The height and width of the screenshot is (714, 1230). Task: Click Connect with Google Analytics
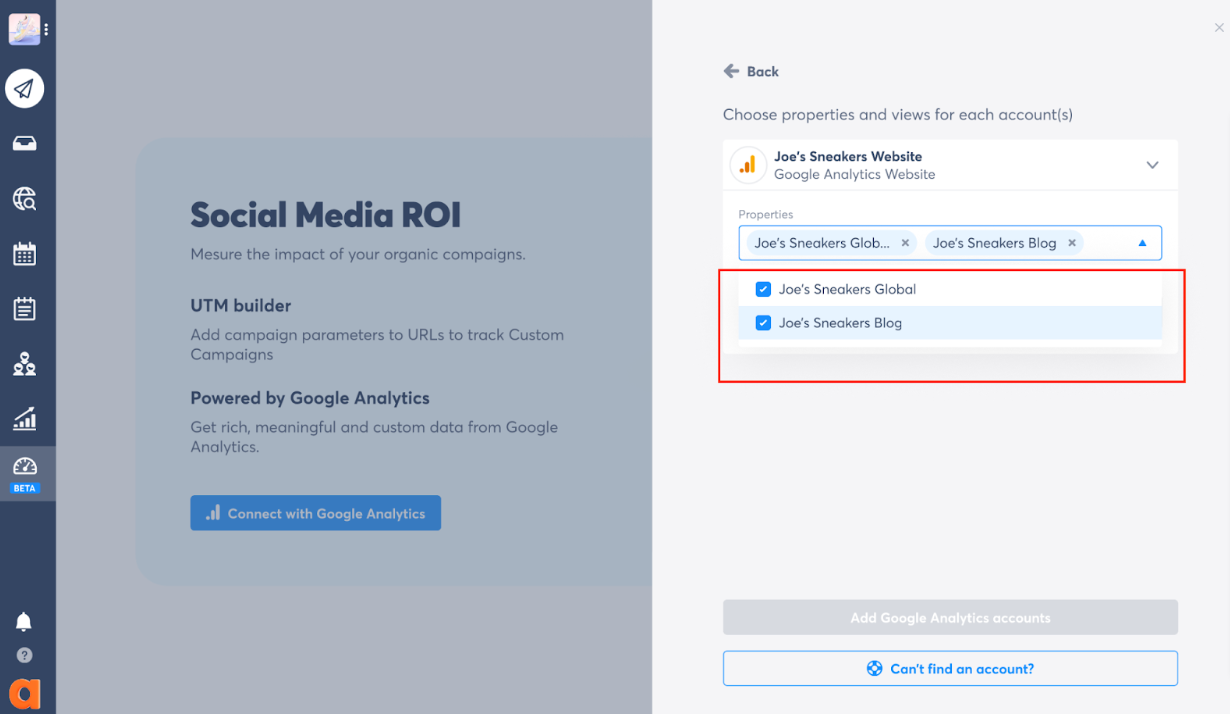tap(316, 513)
